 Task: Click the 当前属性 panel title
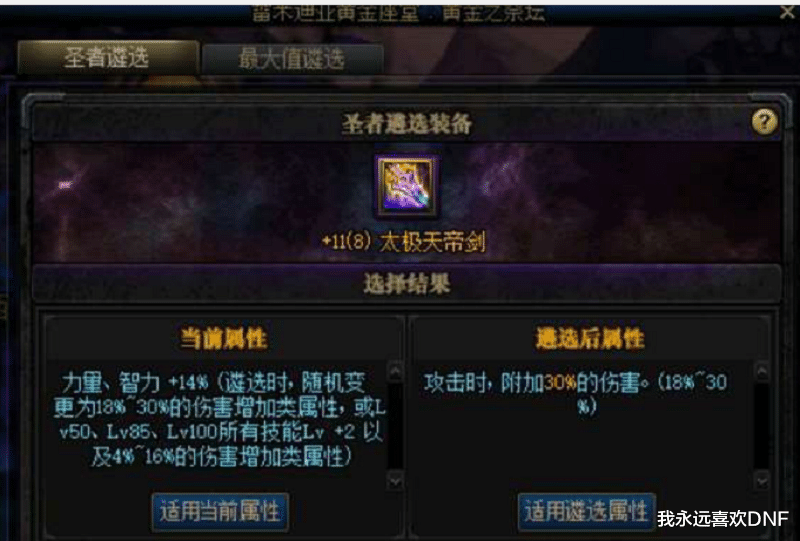[x=223, y=339]
